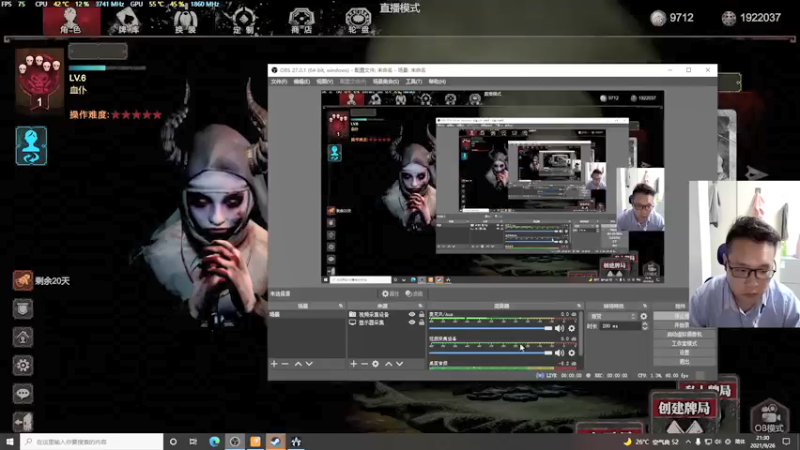Screen dimensions: 800x450
Task: Mute the 麦克风/Aux mixer channel
Action: 559,329
